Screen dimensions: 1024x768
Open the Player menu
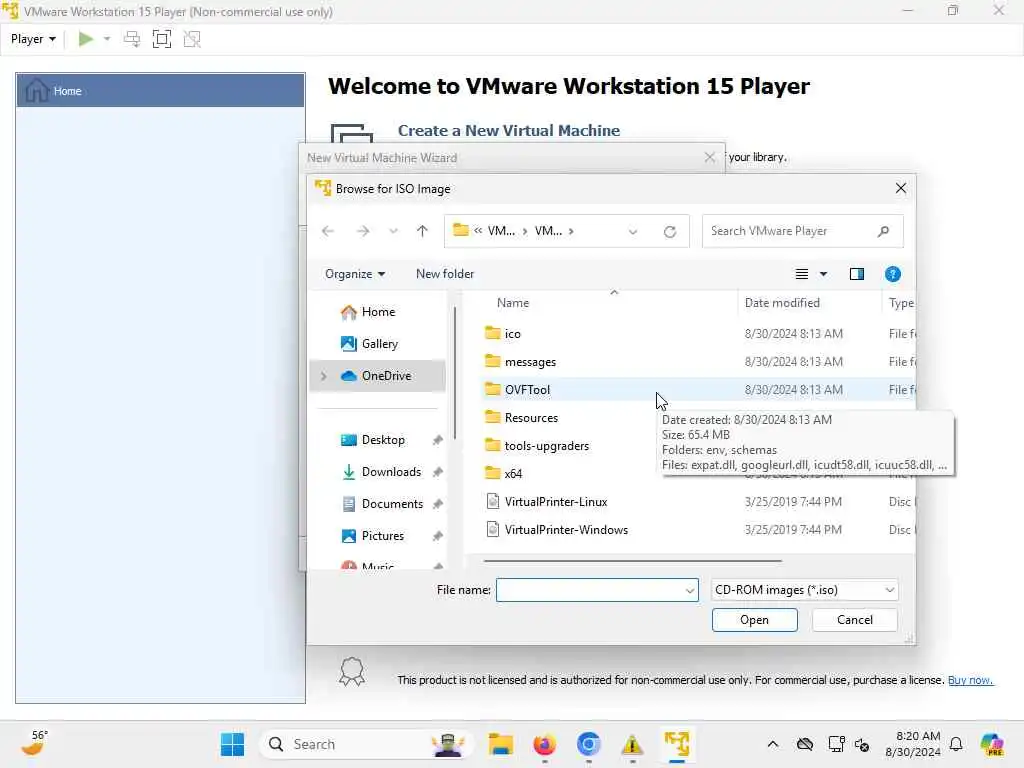[33, 39]
